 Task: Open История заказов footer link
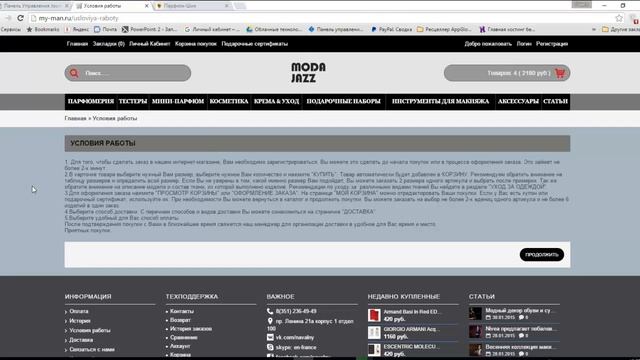(191, 329)
